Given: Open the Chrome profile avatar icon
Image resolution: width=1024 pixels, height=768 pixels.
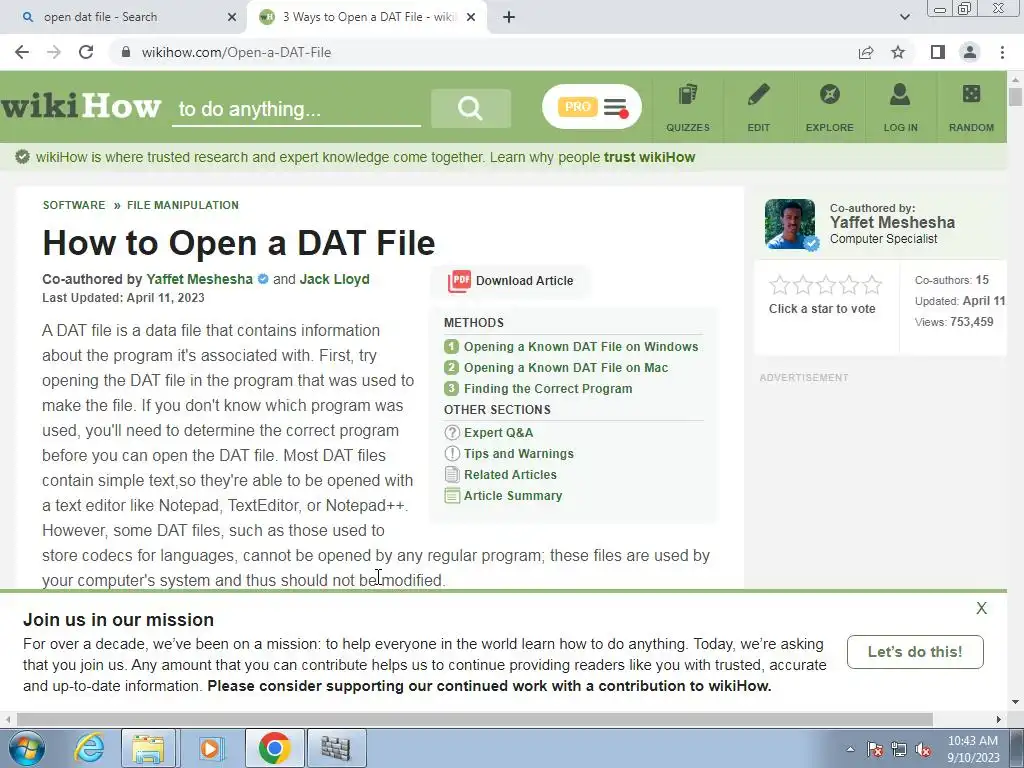Looking at the screenshot, I should coord(970,52).
